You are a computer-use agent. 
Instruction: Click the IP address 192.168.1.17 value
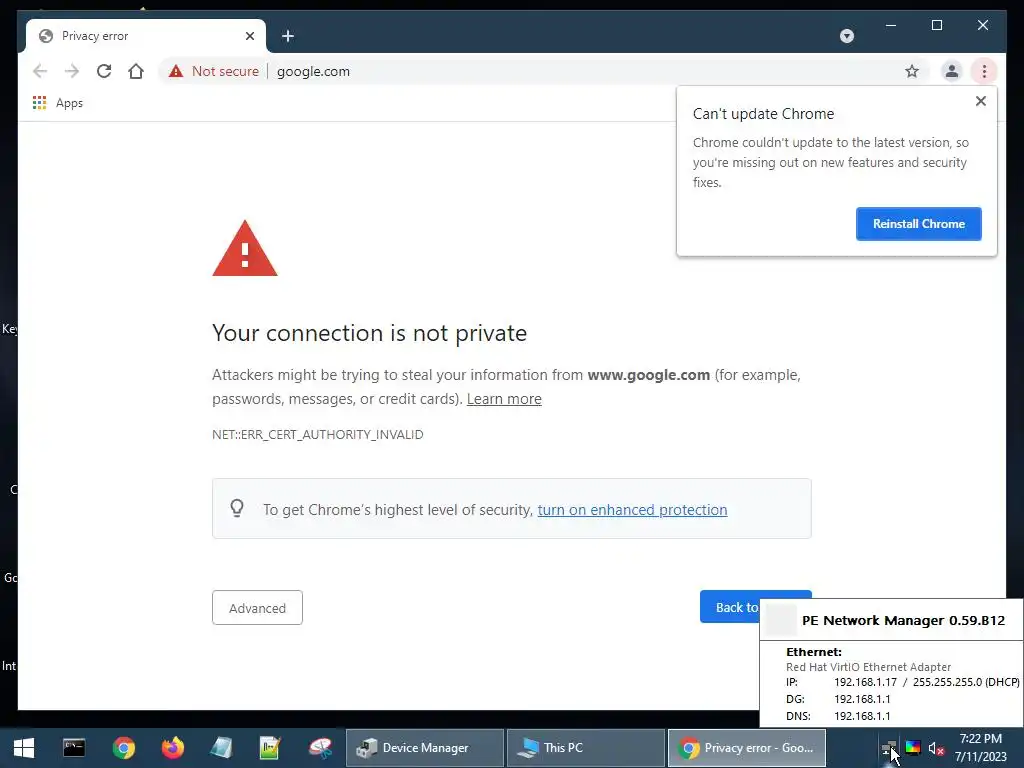coord(865,682)
